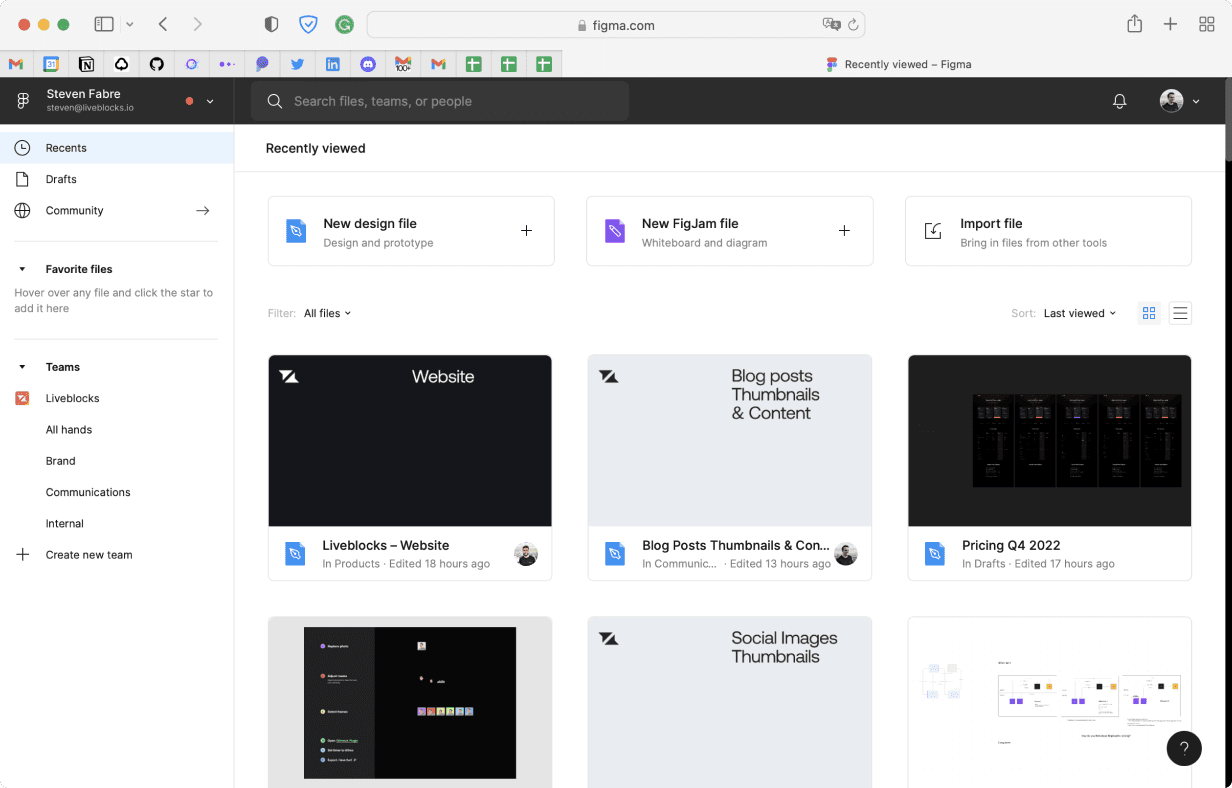Open the Last viewed sort dropdown
The height and width of the screenshot is (788, 1232).
1079,313
